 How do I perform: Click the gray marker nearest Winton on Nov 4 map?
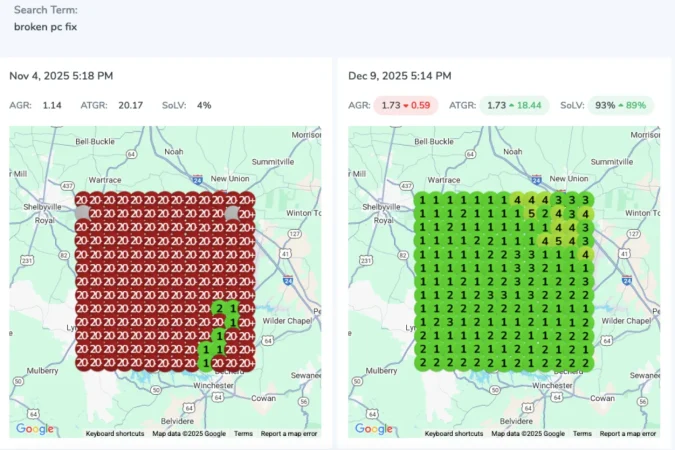(232, 213)
